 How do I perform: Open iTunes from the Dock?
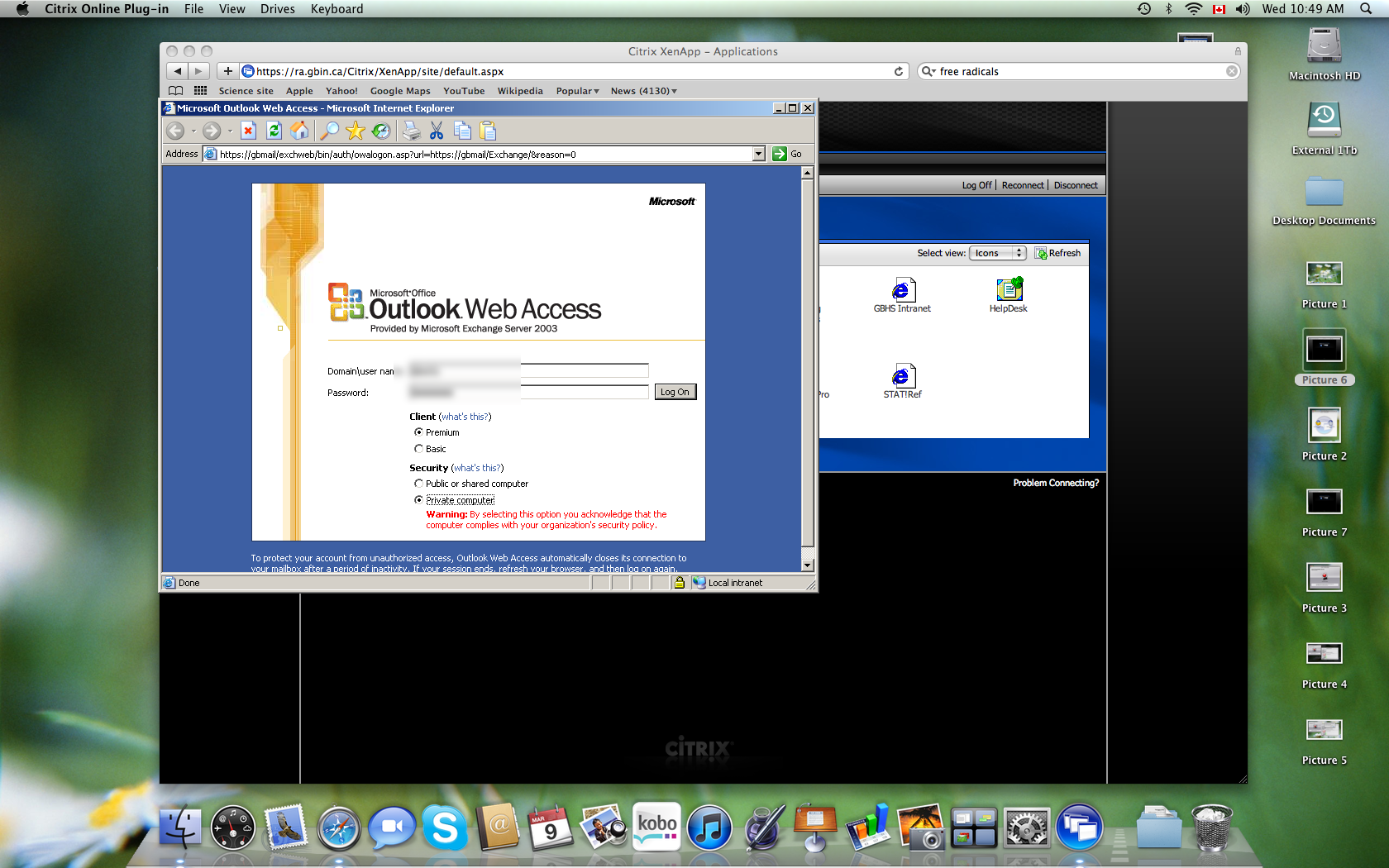709,827
